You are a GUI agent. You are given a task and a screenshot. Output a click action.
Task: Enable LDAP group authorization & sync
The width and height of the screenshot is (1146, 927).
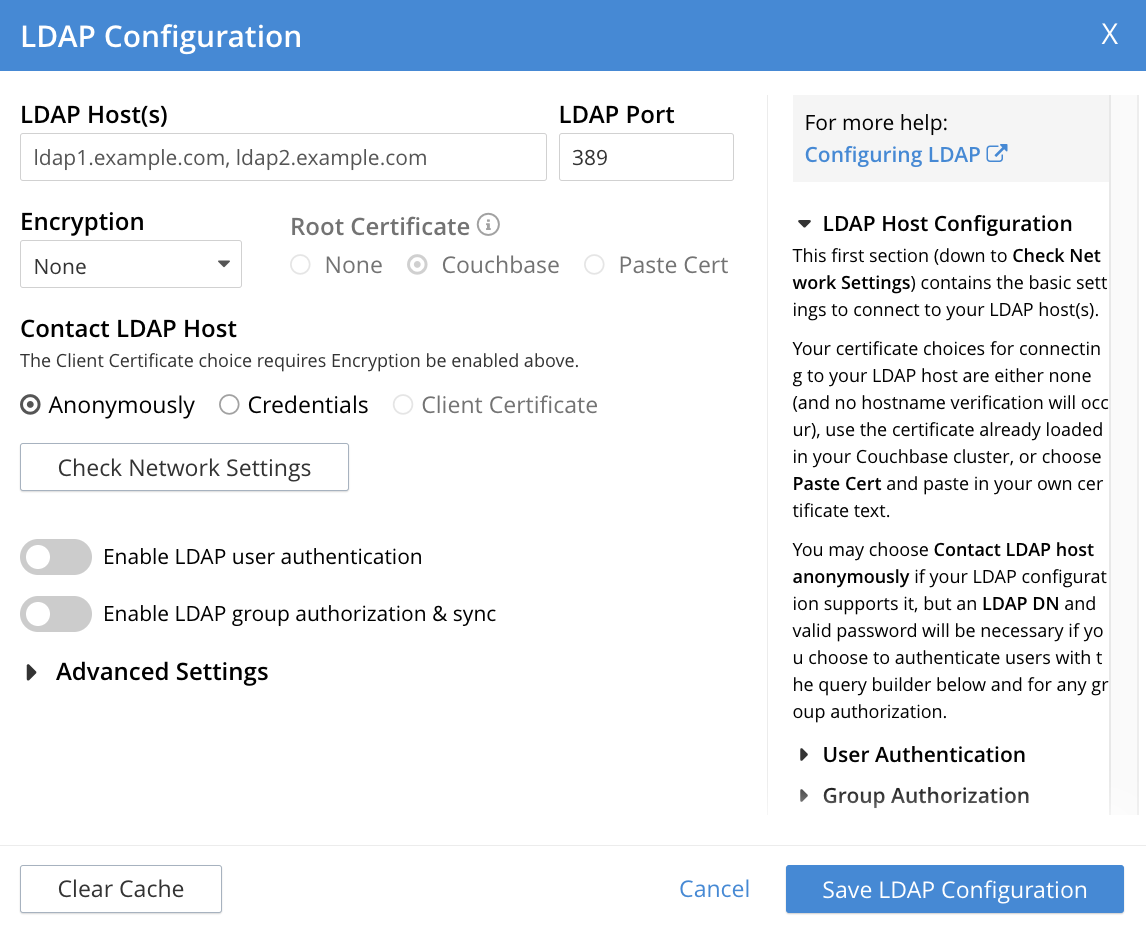pyautogui.click(x=56, y=614)
